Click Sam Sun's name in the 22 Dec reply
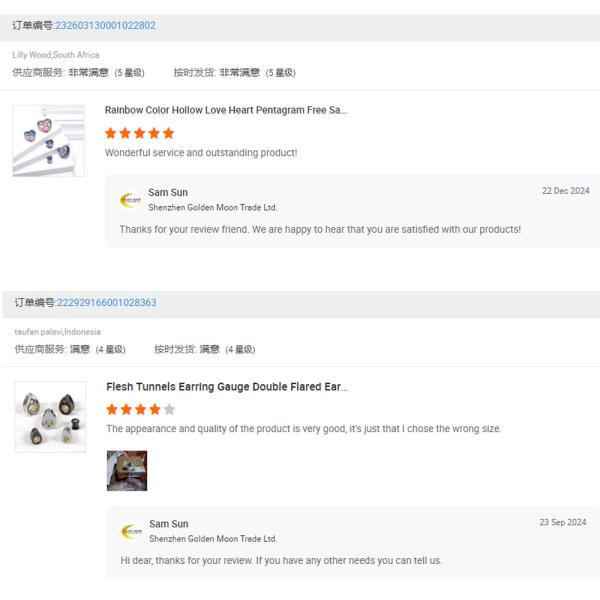Screen dimensions: 600x600 168,192
